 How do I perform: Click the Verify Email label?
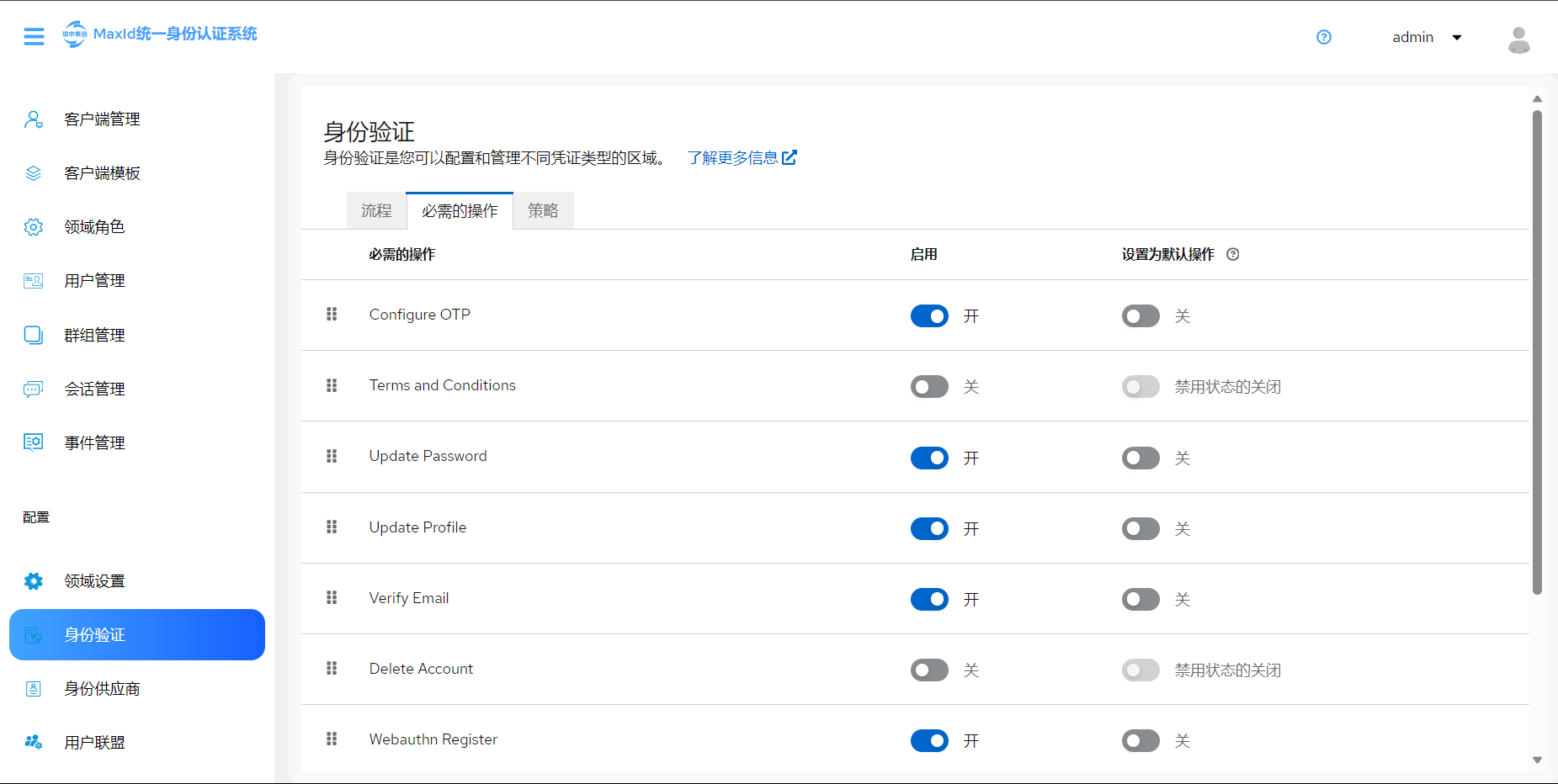[409, 598]
